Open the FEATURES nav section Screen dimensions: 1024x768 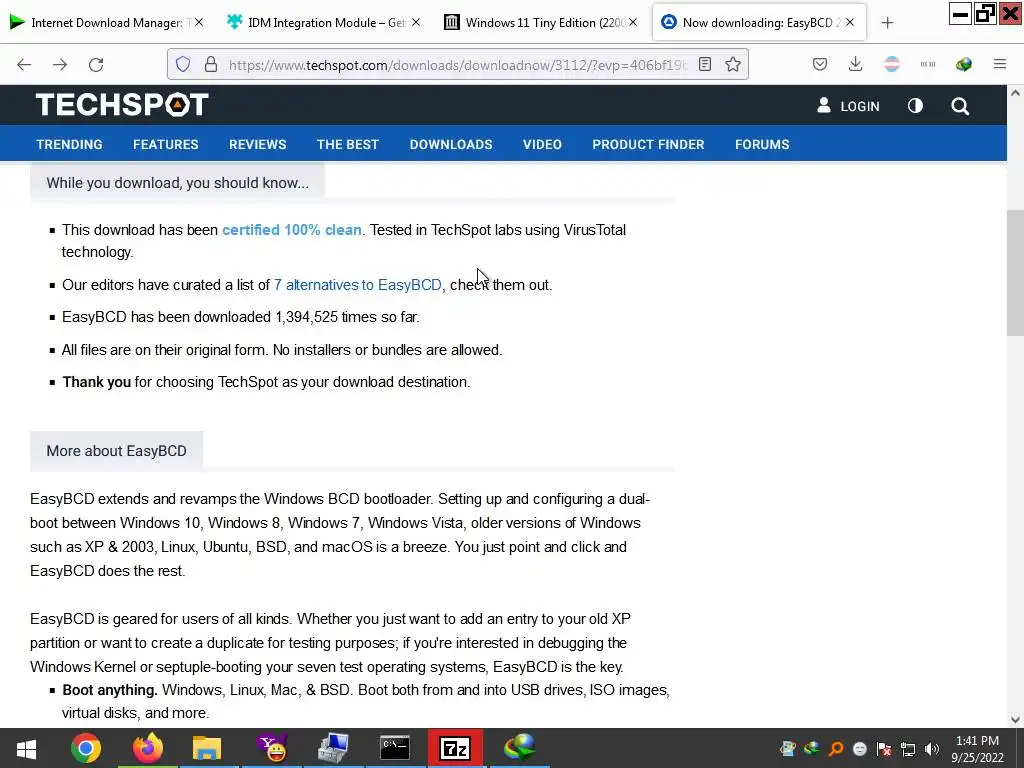pos(166,144)
